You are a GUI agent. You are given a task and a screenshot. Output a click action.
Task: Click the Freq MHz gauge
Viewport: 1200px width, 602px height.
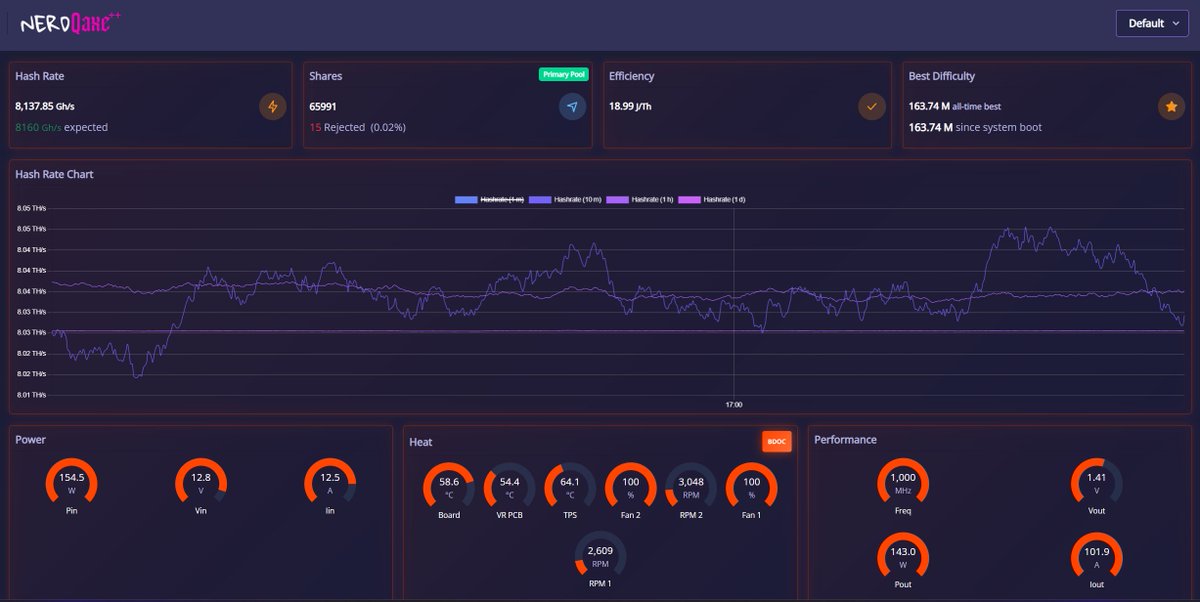coord(903,484)
